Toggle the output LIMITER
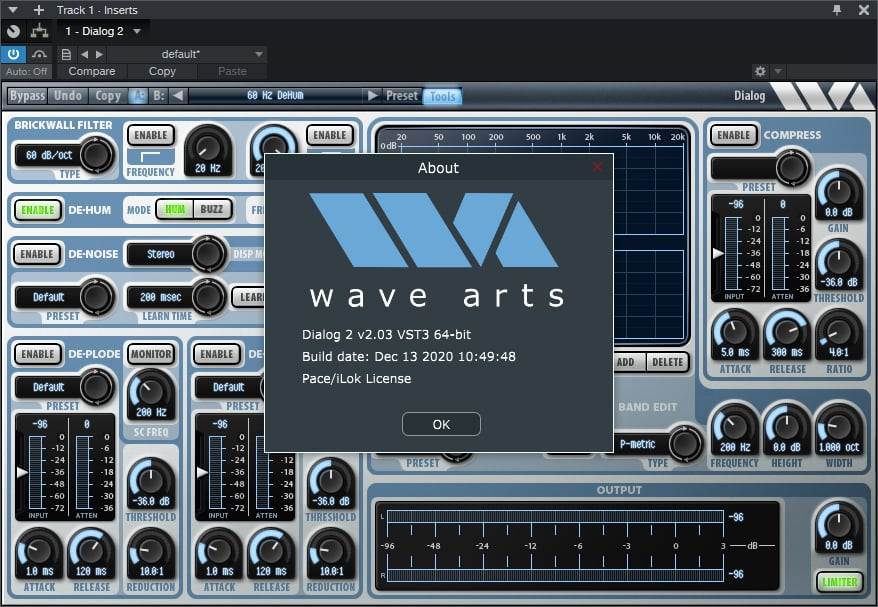878x607 pixels. [839, 581]
